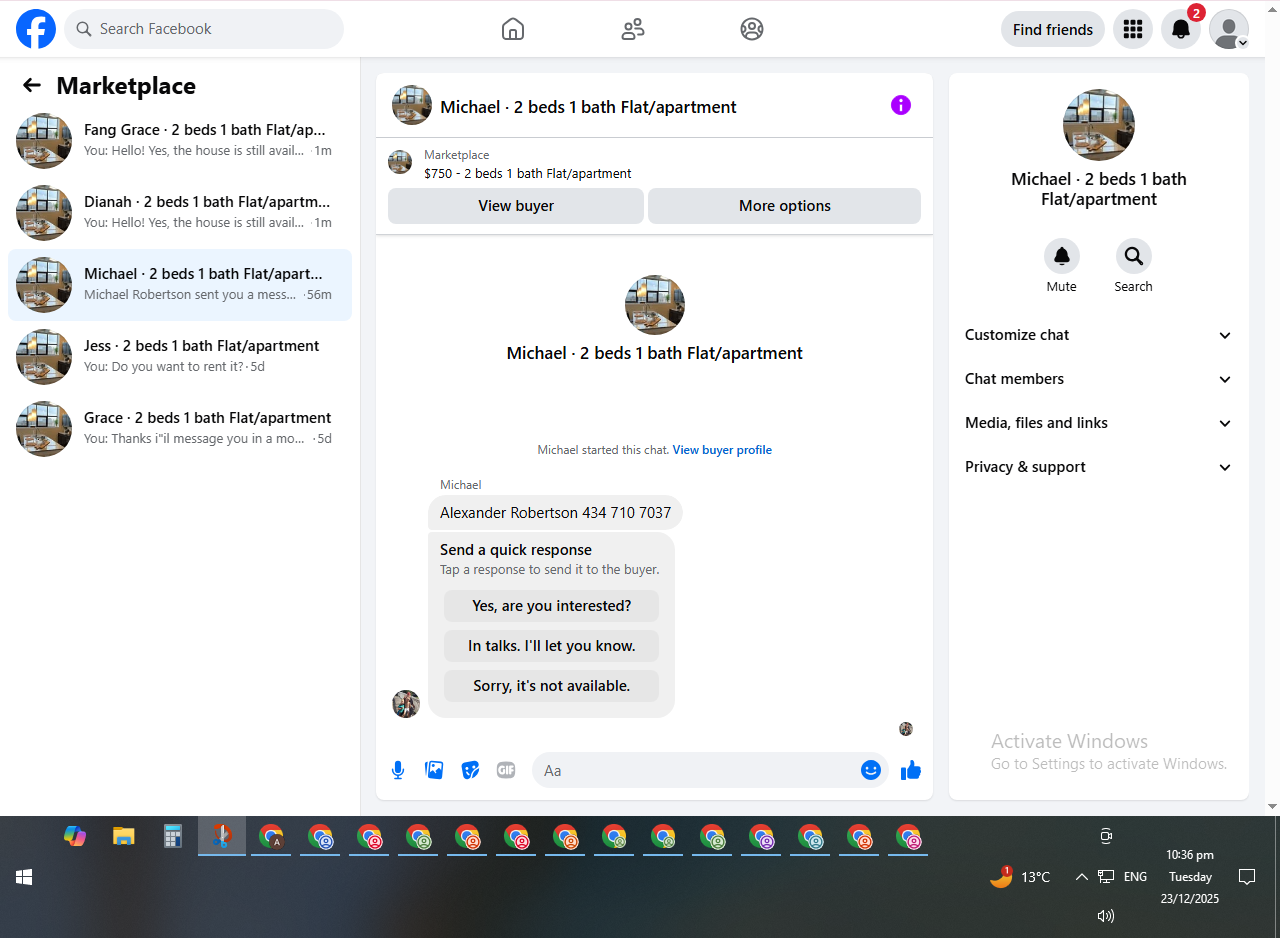This screenshot has height=938, width=1280.
Task: Open the Jess conversation
Action: coord(180,357)
